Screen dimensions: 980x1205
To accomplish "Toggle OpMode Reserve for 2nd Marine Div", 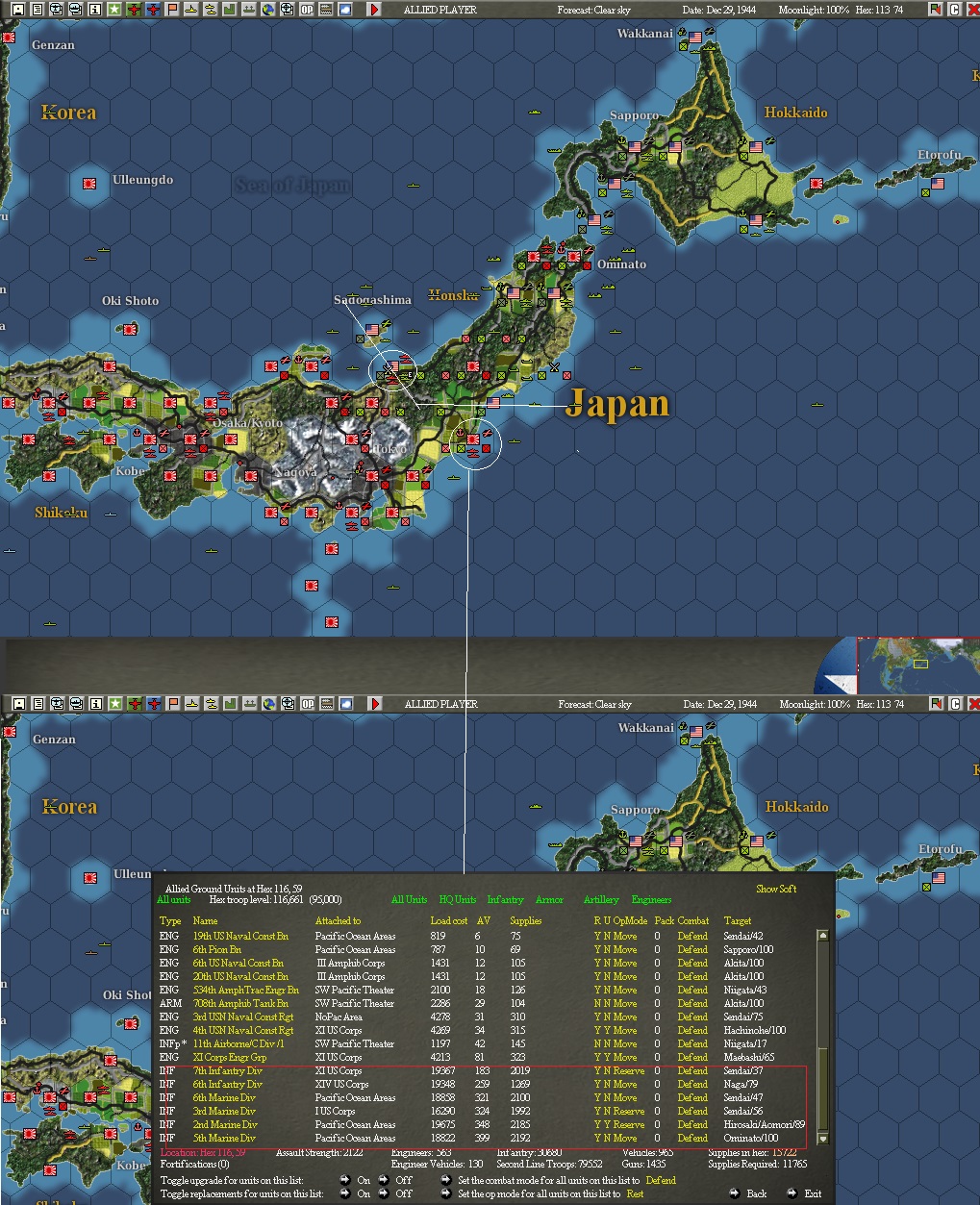I will pyautogui.click(x=629, y=1124).
